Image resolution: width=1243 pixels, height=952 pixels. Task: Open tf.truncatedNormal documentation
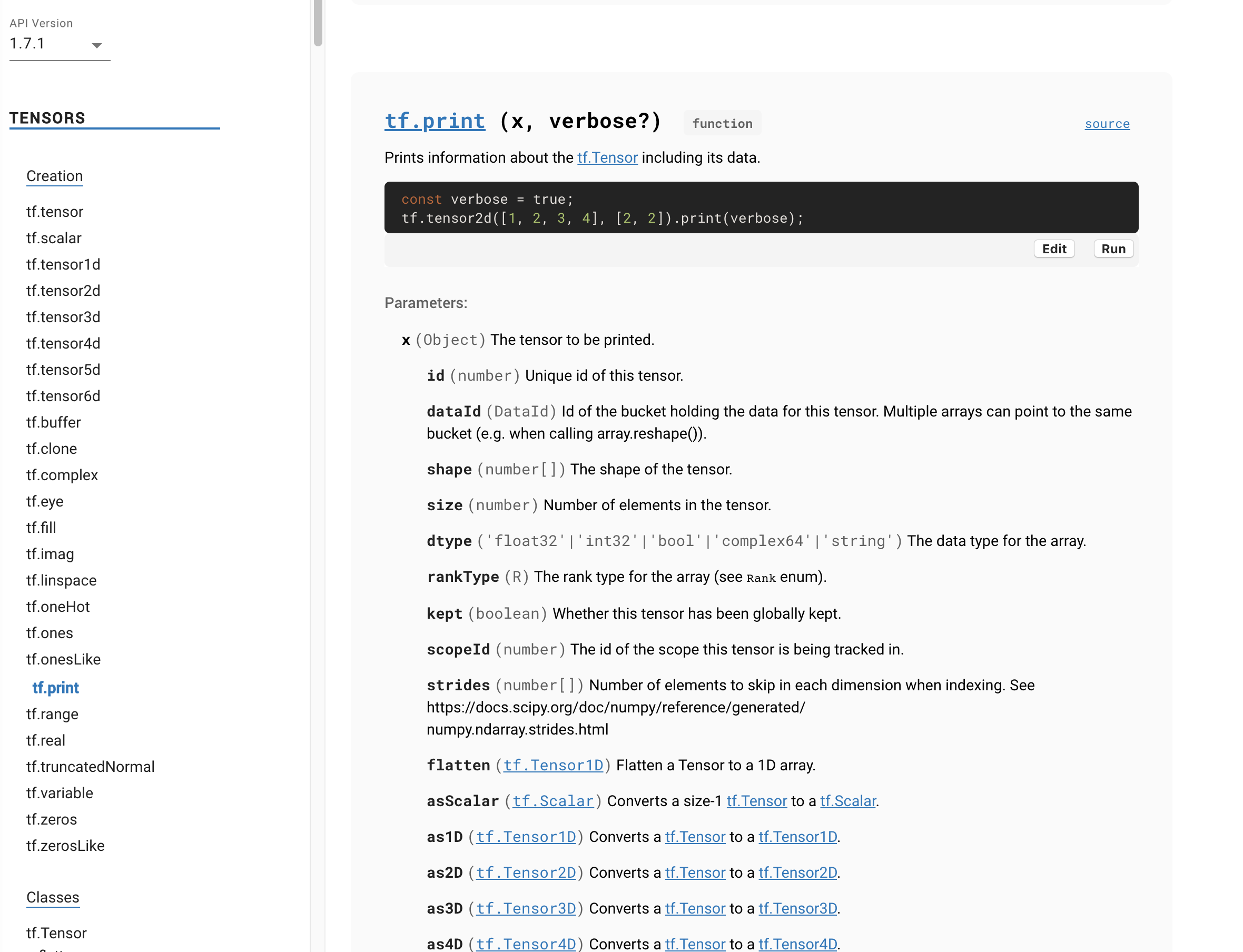(x=90, y=767)
